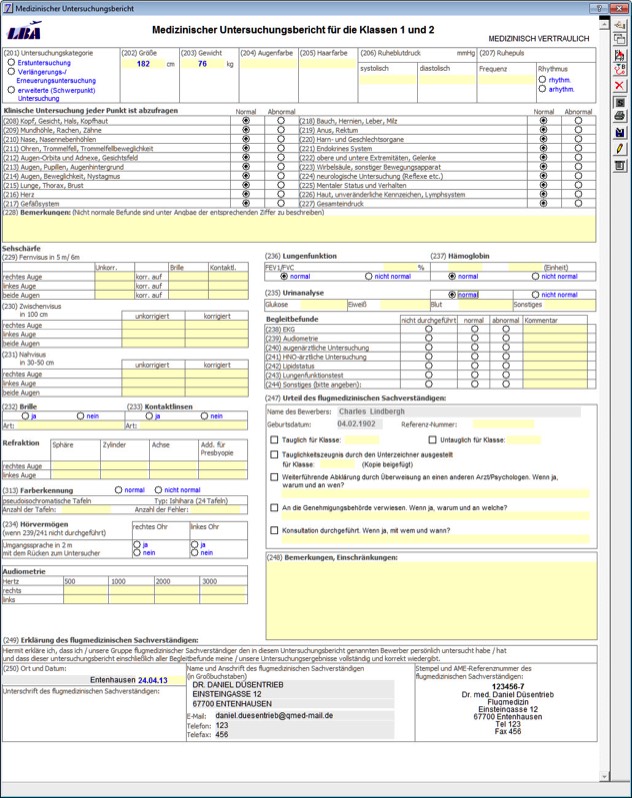Screen dimensions: 632x798
Task: Select nicht normal for Farberkennung
Action: [158, 490]
